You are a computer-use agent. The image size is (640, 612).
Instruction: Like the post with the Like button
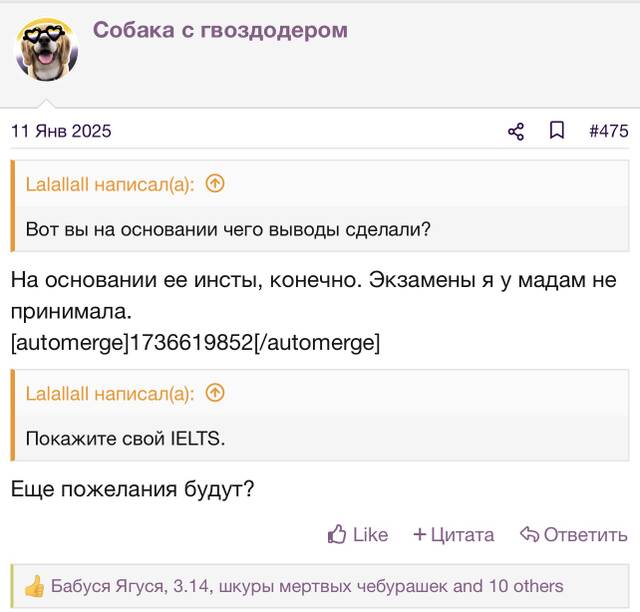(358, 534)
